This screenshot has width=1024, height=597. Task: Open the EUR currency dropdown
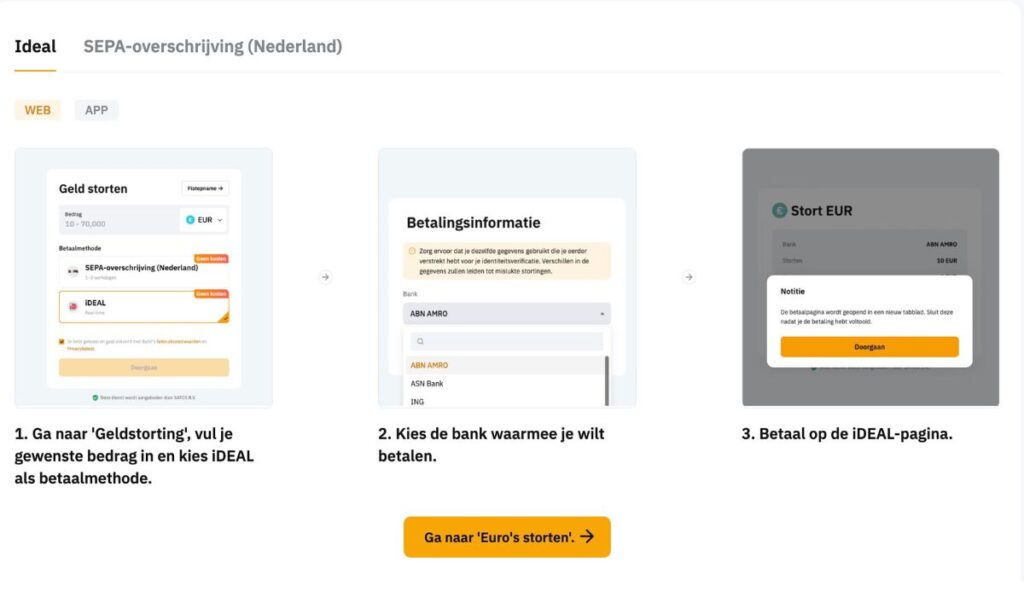204,219
